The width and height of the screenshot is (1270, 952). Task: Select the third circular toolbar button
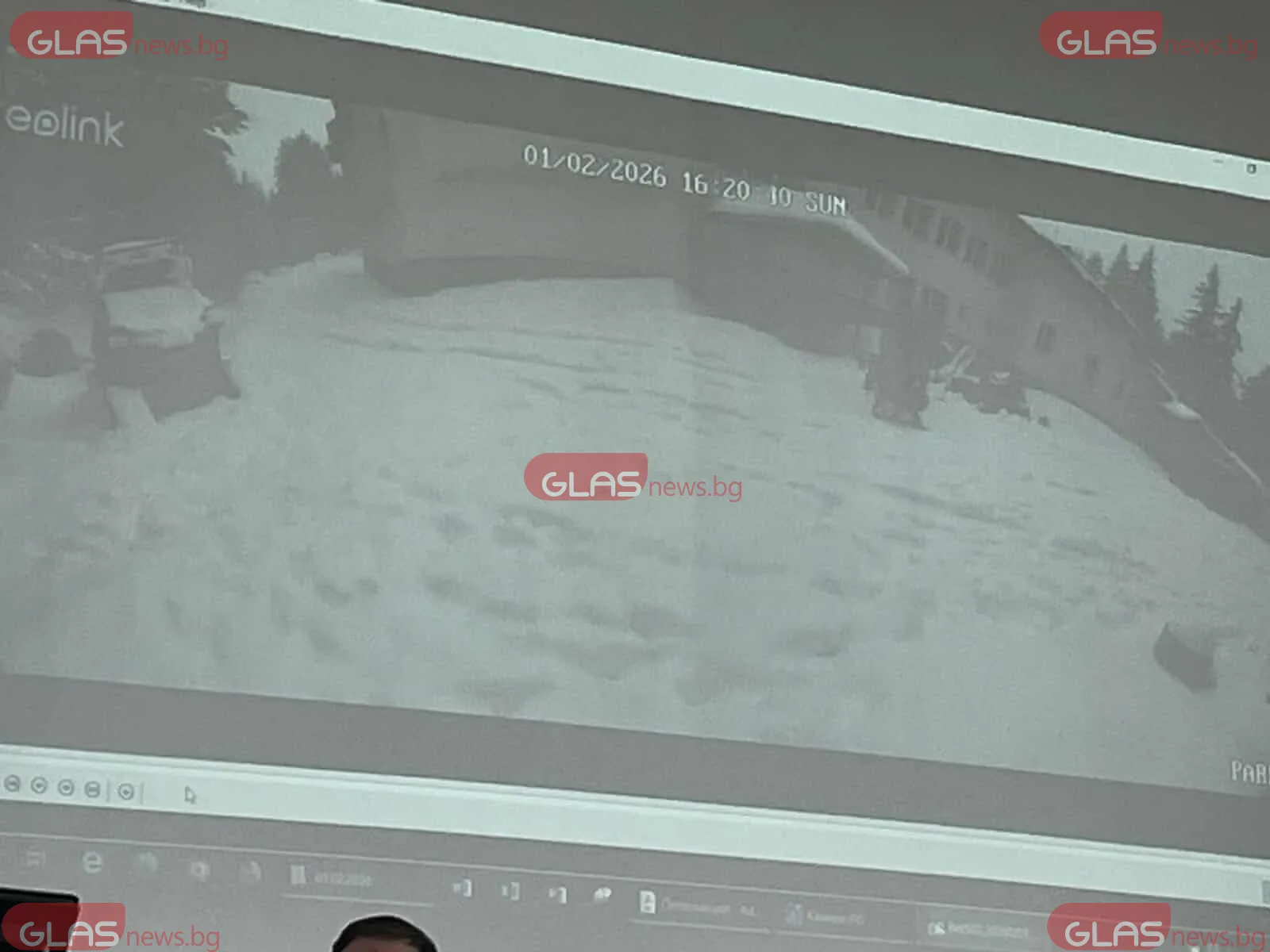(66, 788)
